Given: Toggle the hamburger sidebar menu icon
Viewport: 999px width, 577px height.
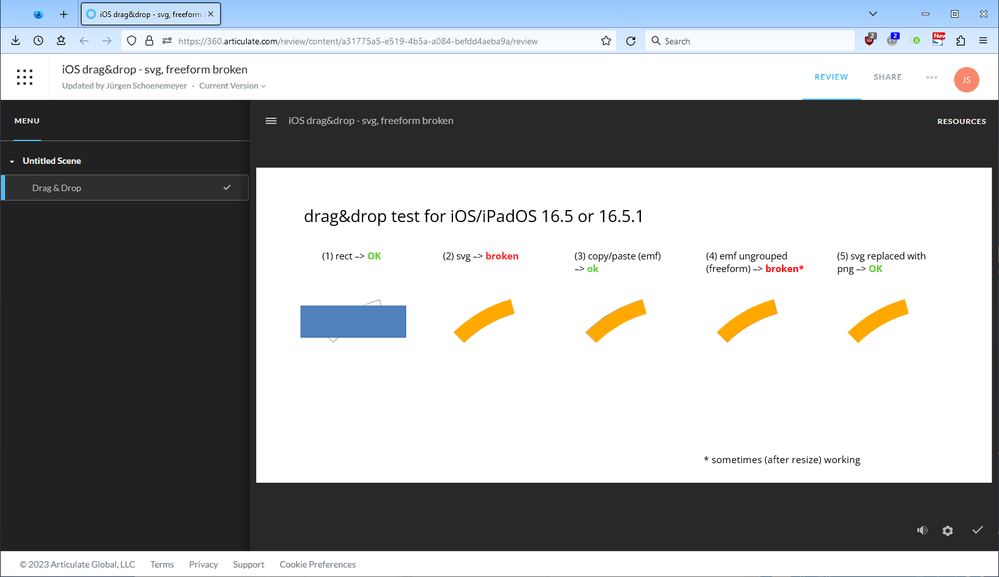Looking at the screenshot, I should pyautogui.click(x=271, y=120).
